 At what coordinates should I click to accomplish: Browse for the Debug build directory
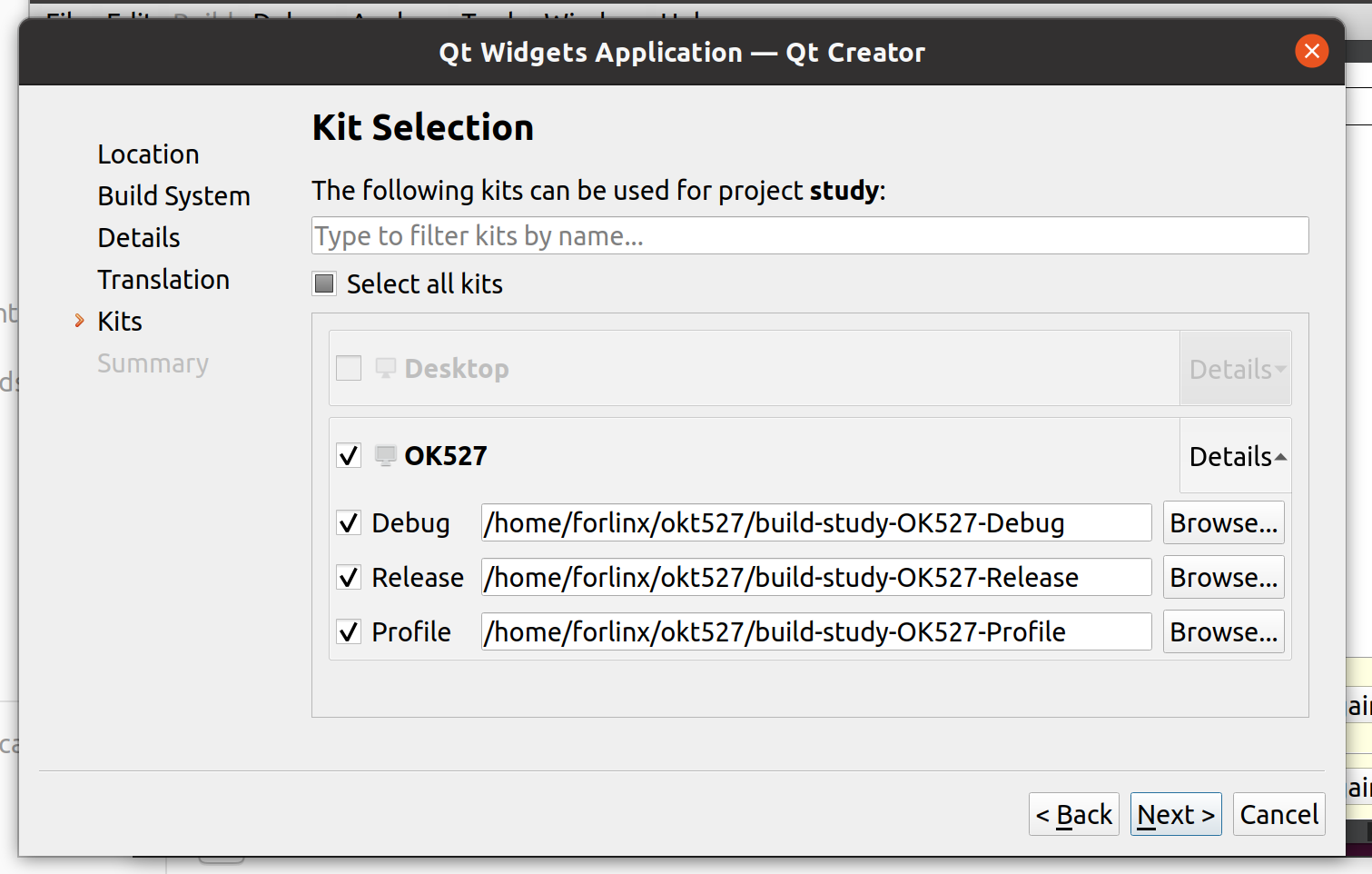coord(1223,523)
